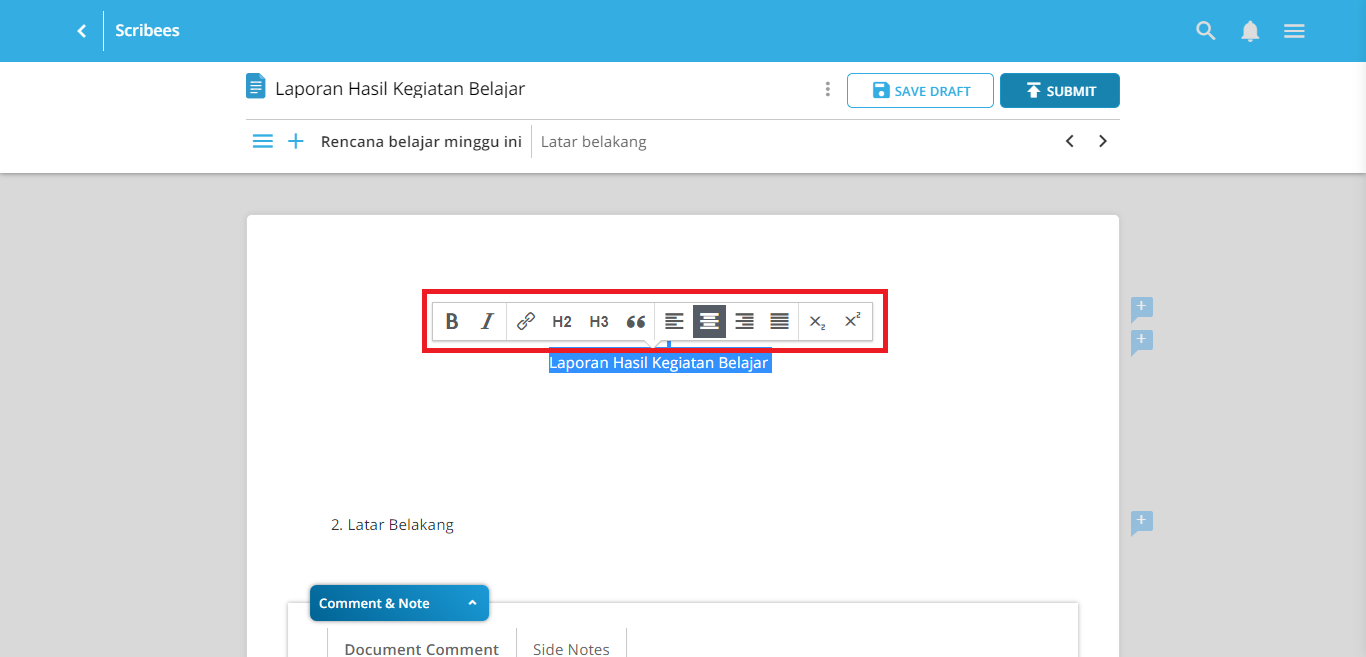Apply superscript formatting
The width and height of the screenshot is (1366, 657).
[851, 321]
